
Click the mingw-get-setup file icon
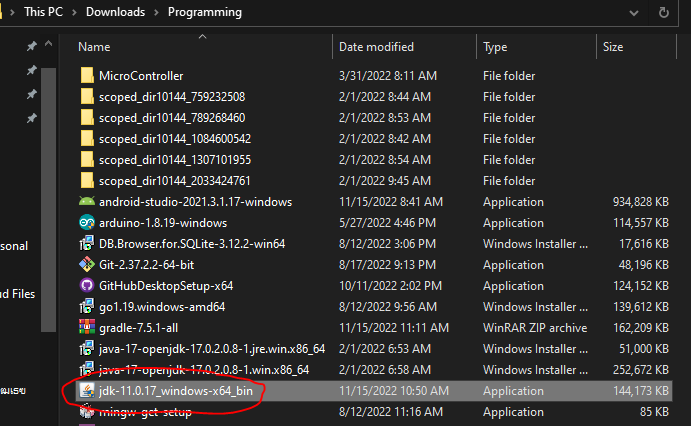(87, 411)
